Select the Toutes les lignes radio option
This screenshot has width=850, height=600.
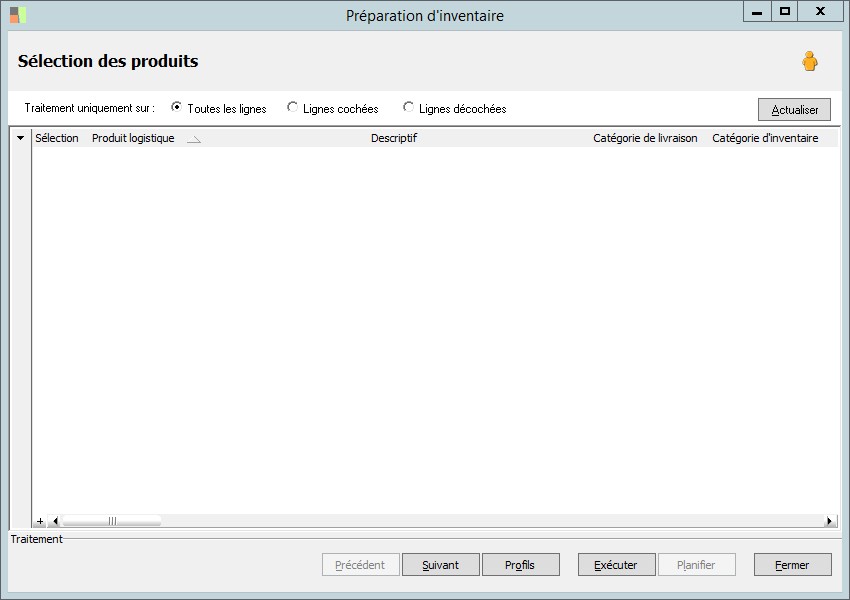click(218, 108)
